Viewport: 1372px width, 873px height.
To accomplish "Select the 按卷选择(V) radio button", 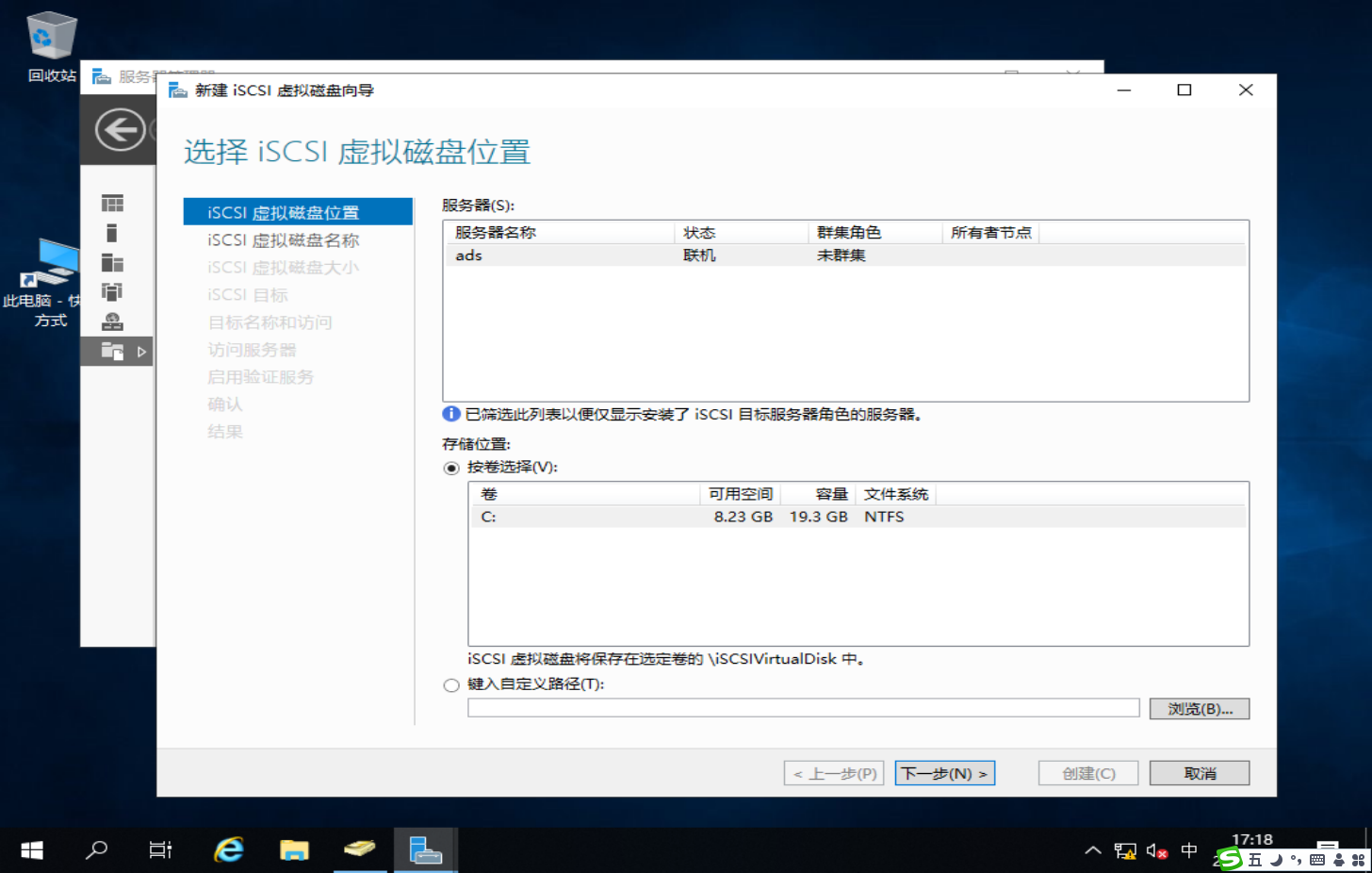I will (450, 468).
